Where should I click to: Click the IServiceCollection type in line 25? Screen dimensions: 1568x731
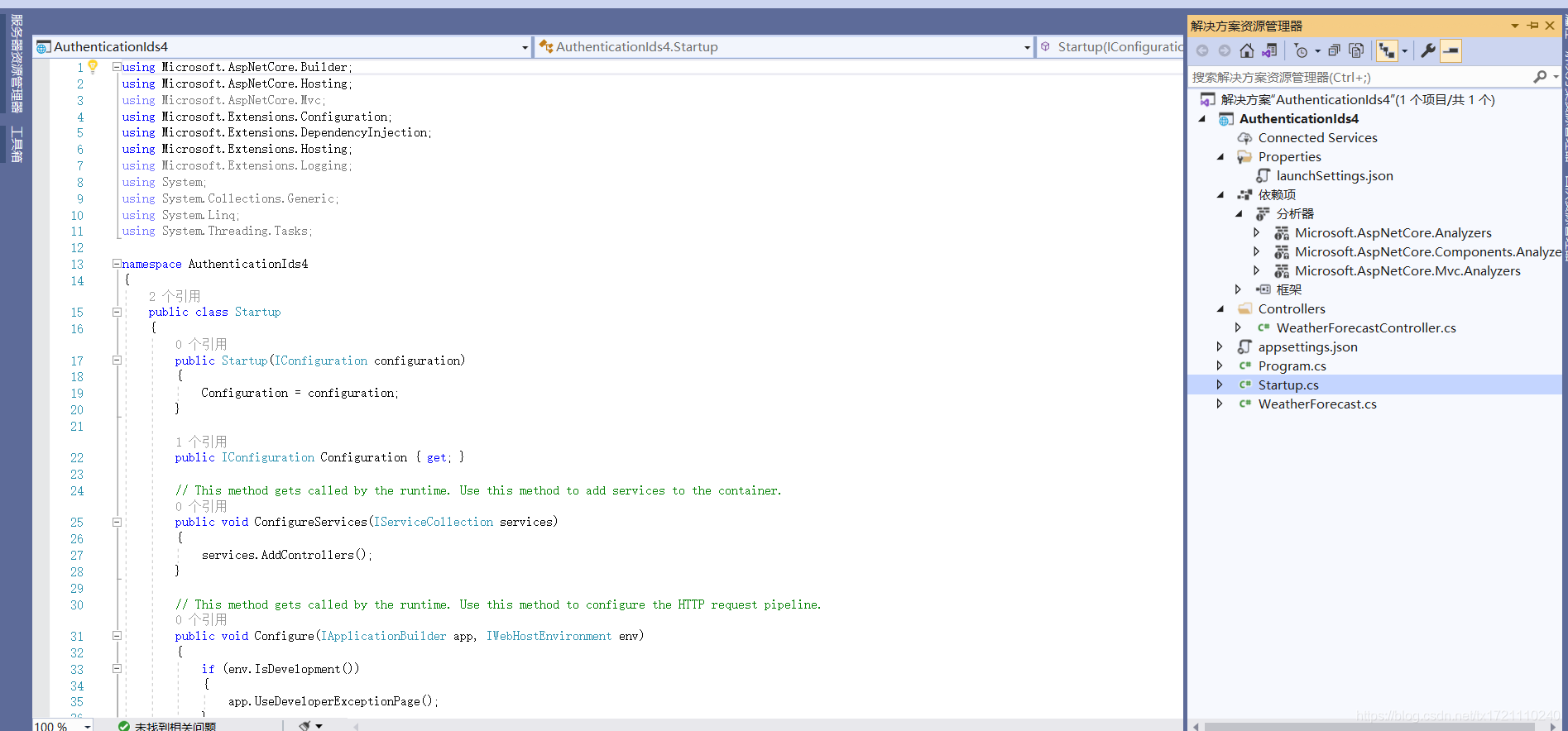pyautogui.click(x=434, y=523)
